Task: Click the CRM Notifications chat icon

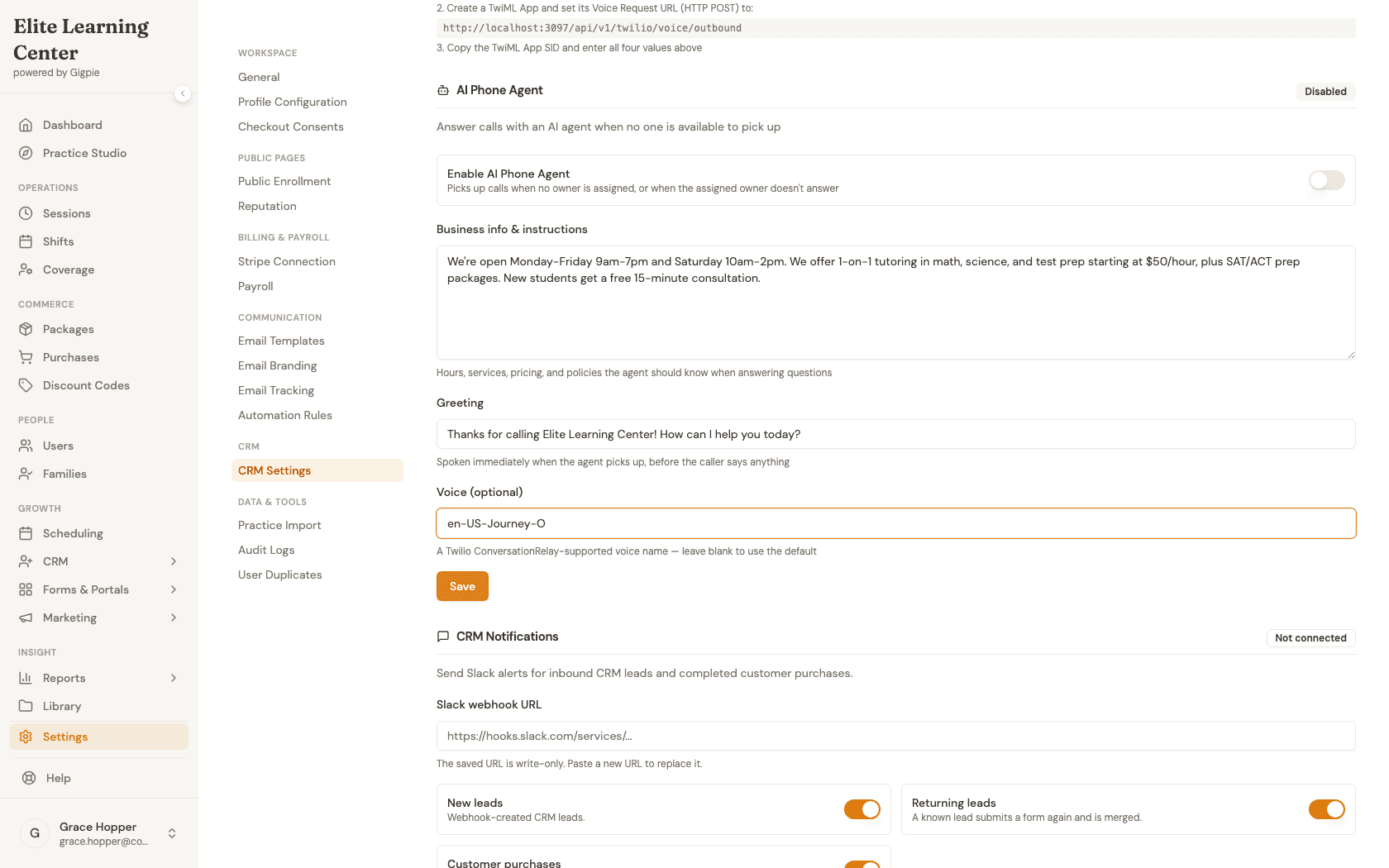Action: (443, 637)
